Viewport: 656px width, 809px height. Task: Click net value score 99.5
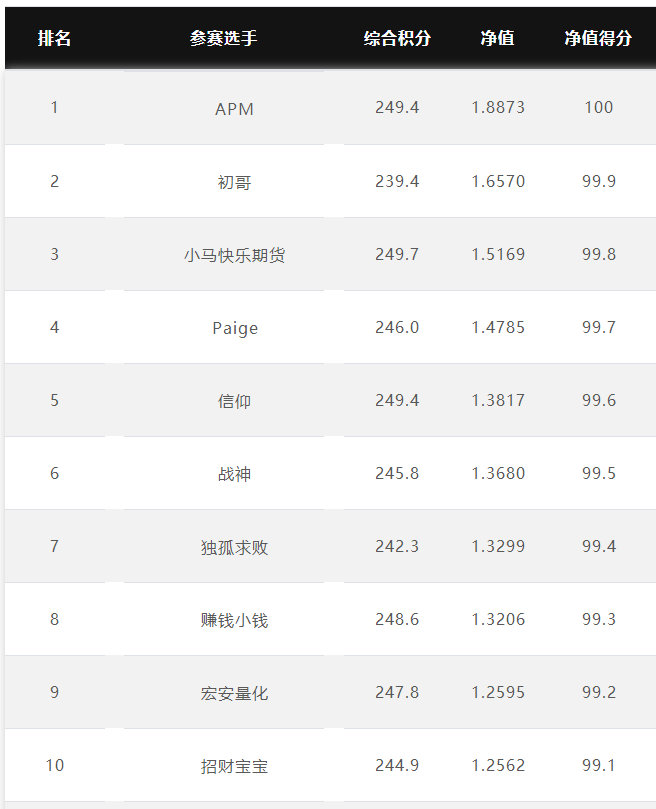tap(599, 473)
